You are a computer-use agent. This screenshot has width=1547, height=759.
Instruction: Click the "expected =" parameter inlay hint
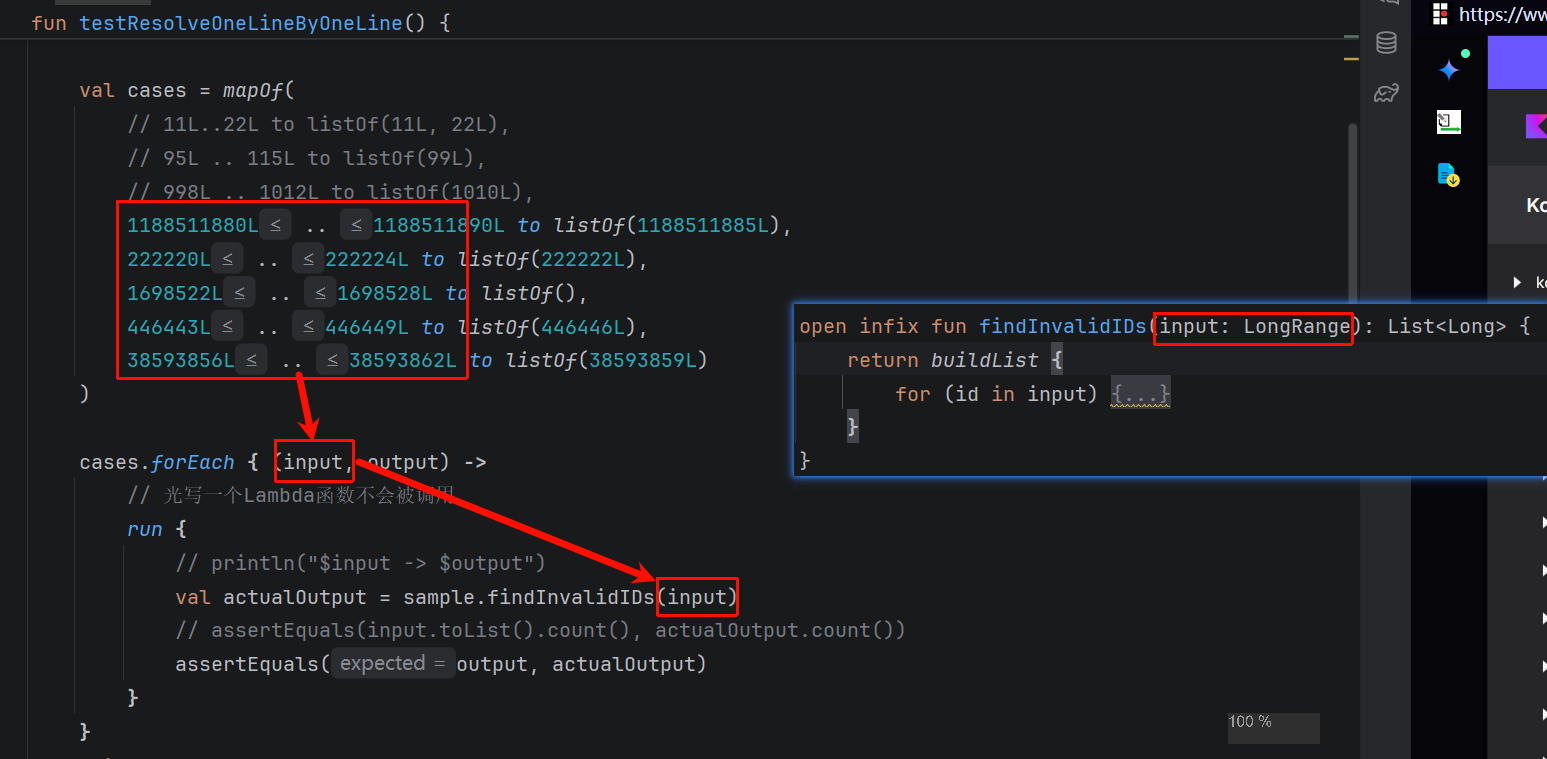(x=392, y=664)
